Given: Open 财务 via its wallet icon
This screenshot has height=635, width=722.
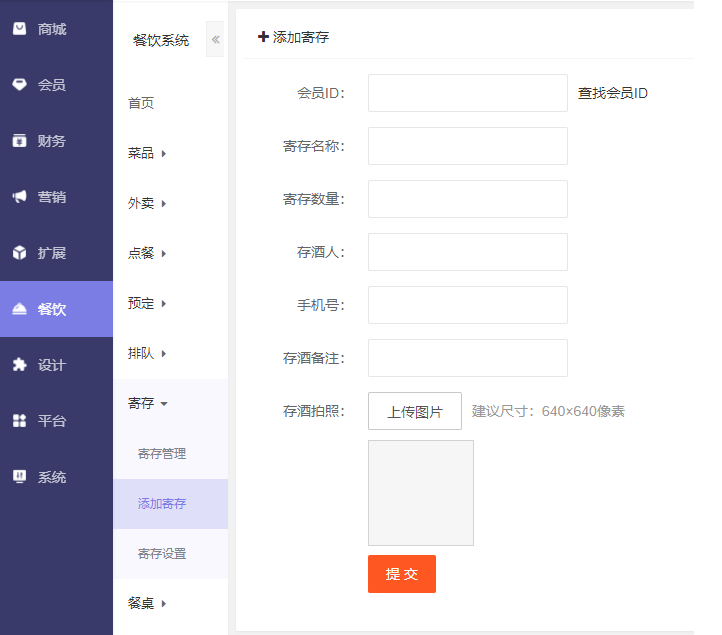Looking at the screenshot, I should 19,141.
